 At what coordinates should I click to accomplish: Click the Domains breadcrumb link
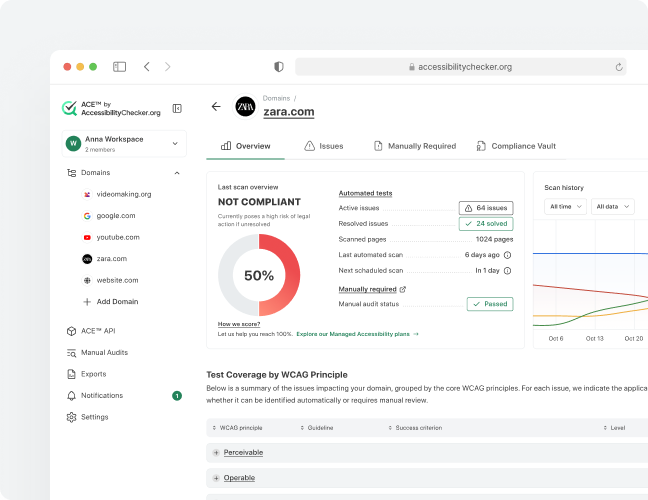point(276,98)
